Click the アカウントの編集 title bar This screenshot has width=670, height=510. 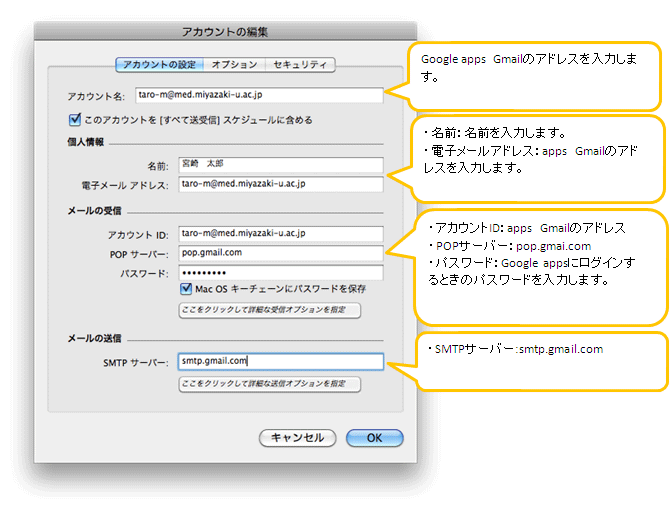click(225, 33)
